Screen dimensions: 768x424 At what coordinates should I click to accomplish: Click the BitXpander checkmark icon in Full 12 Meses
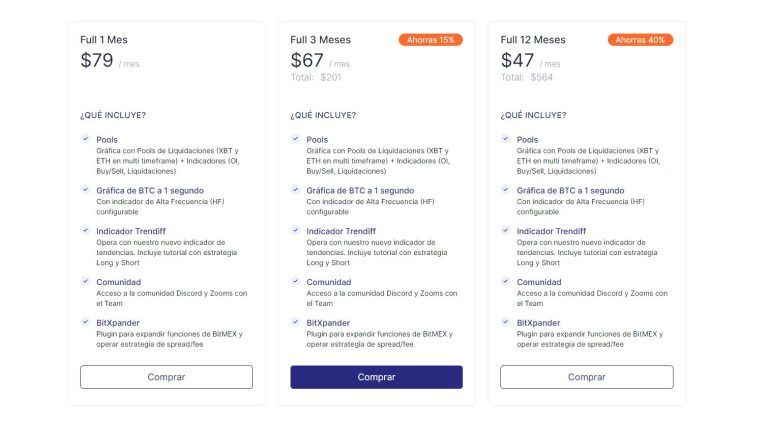[x=505, y=322]
